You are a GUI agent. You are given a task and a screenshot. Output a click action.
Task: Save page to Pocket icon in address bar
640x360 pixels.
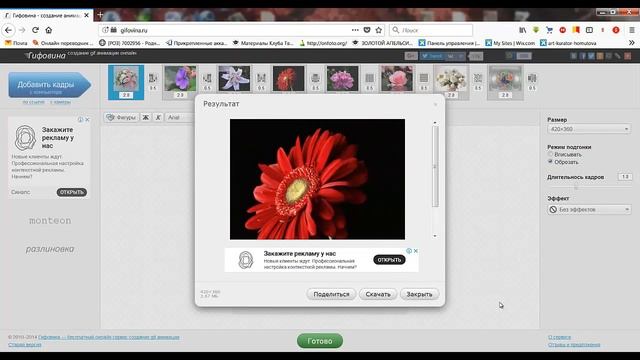click(x=367, y=30)
